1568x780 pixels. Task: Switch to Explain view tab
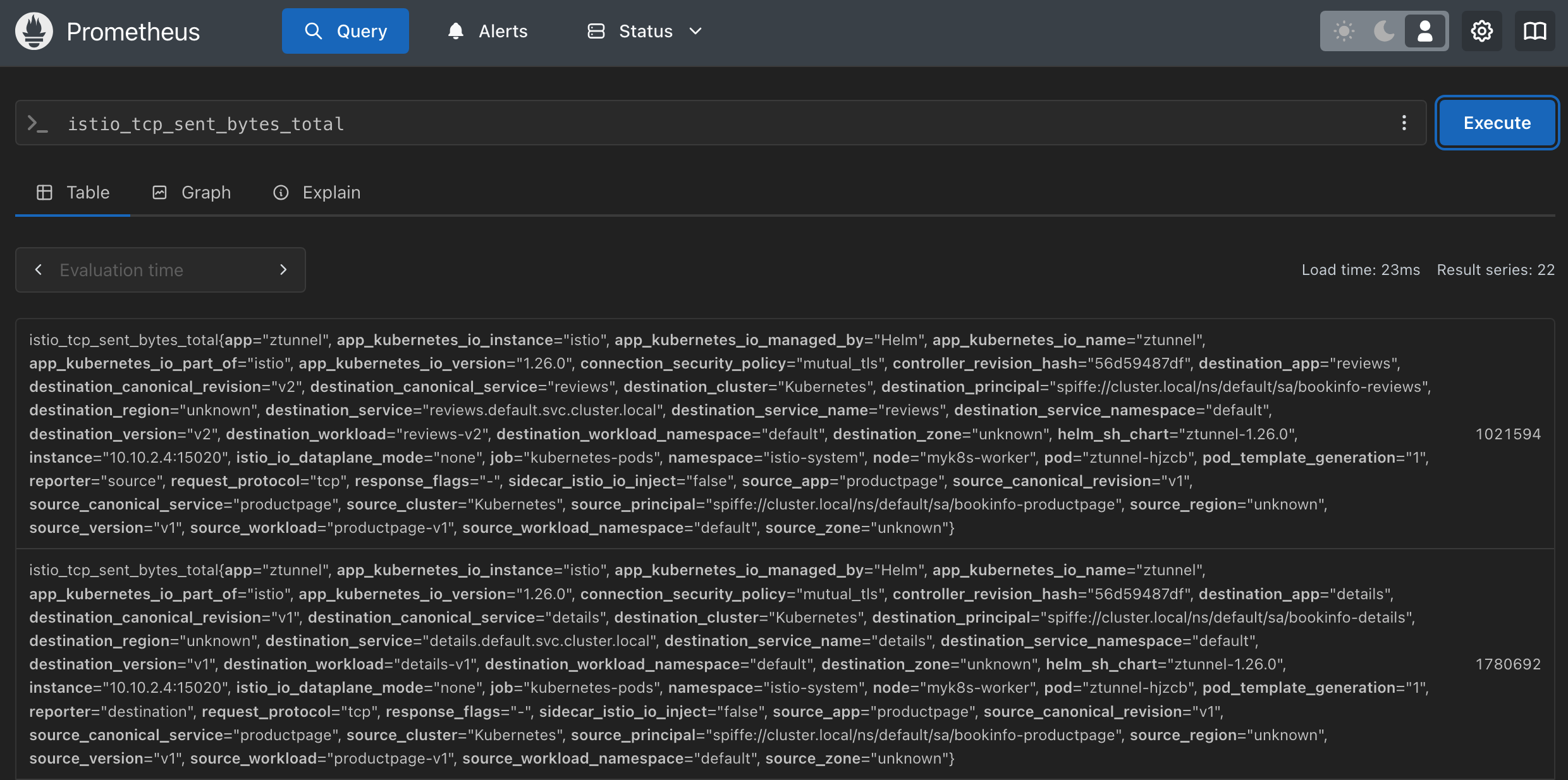tap(316, 193)
